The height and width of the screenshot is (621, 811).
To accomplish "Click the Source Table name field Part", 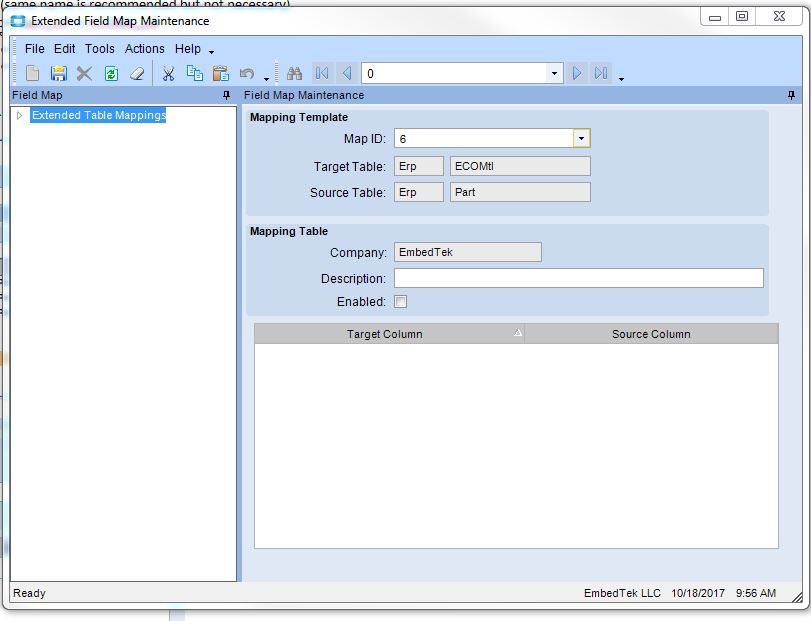I will 520,192.
